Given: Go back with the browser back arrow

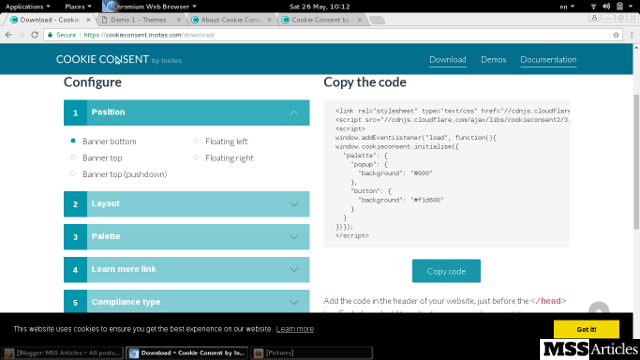Looking at the screenshot, I should pos(8,35).
